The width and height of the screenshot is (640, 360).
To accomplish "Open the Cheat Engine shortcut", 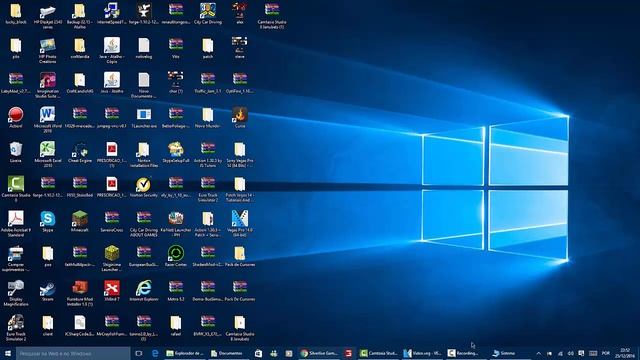I will coord(80,149).
